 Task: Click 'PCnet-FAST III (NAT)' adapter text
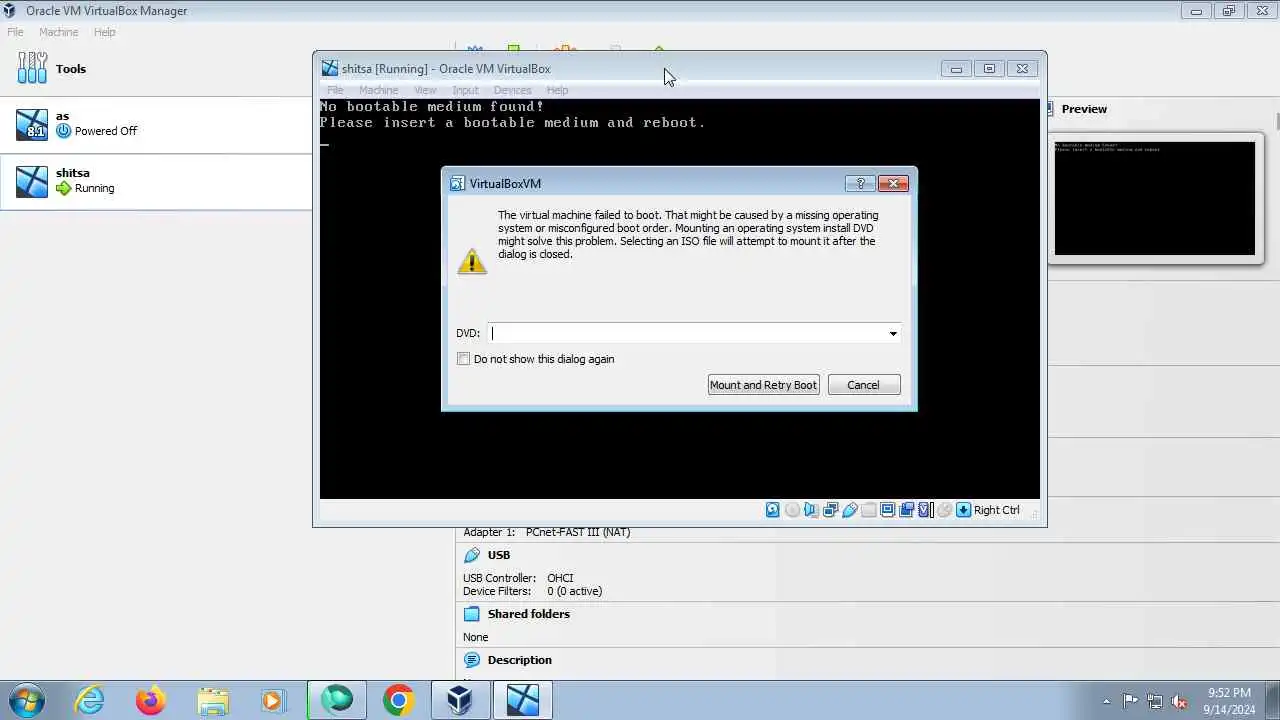(578, 532)
